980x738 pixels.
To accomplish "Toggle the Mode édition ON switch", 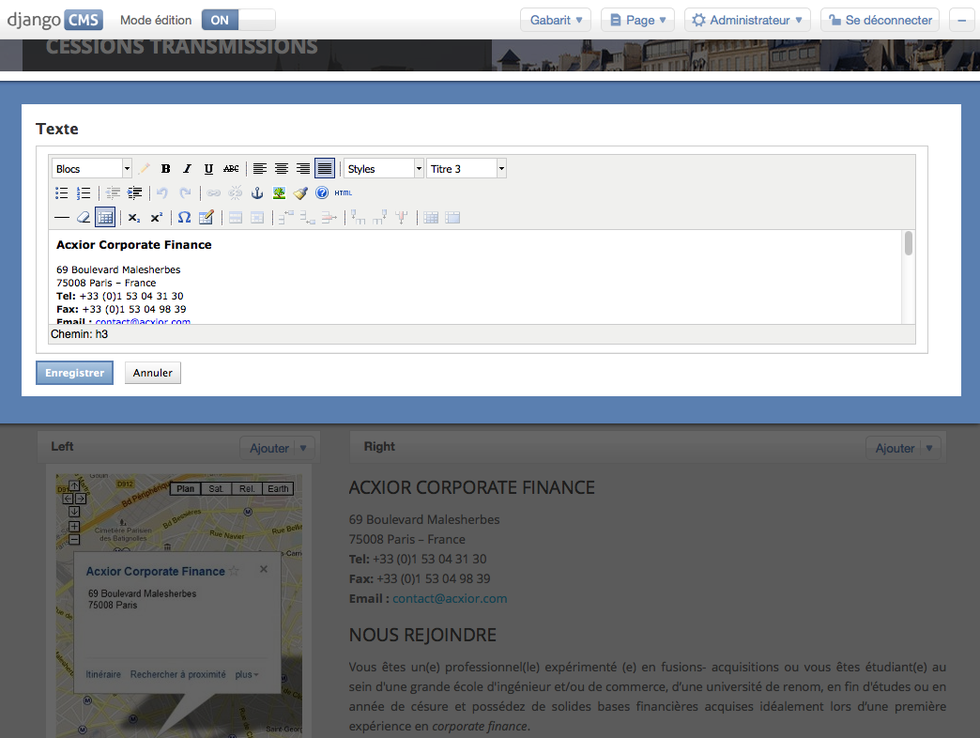I will pos(238,20).
